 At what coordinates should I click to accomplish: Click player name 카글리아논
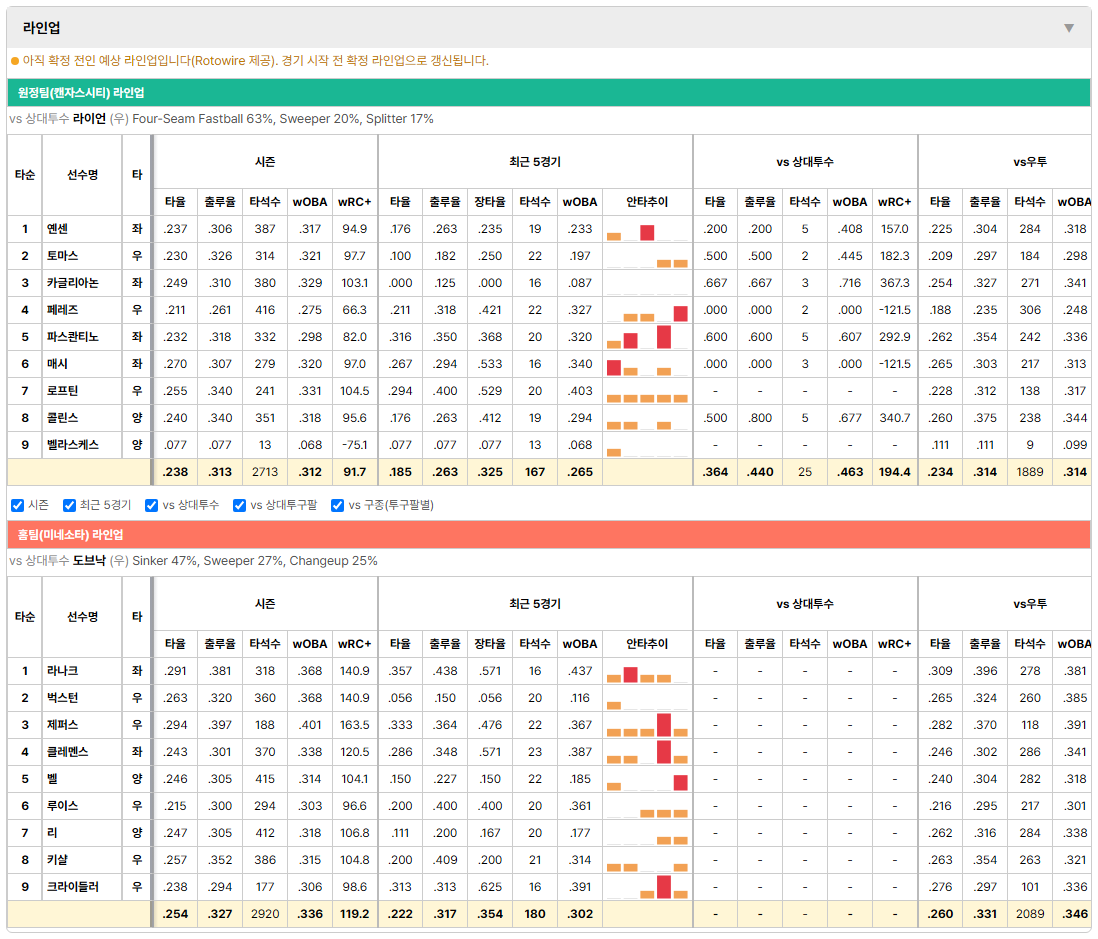(73, 283)
